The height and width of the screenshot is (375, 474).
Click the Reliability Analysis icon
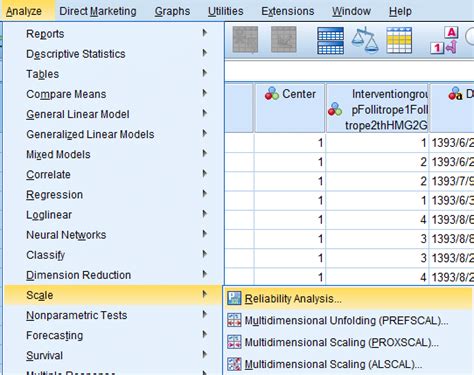234,298
